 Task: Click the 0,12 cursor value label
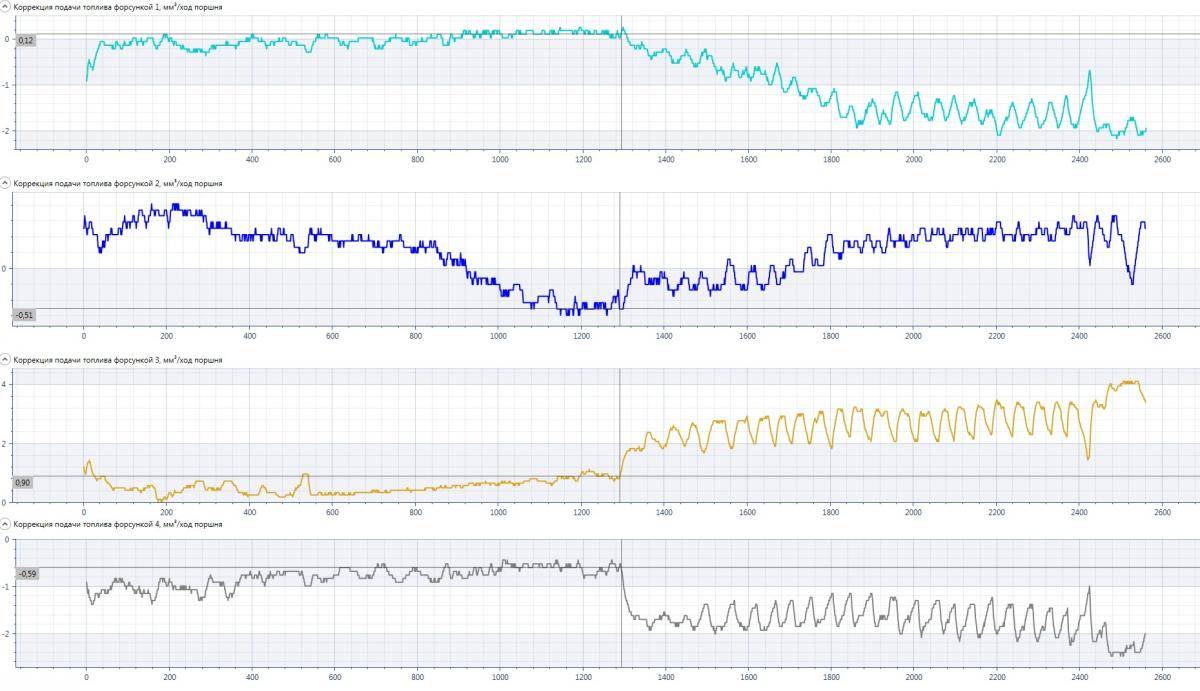tap(26, 40)
